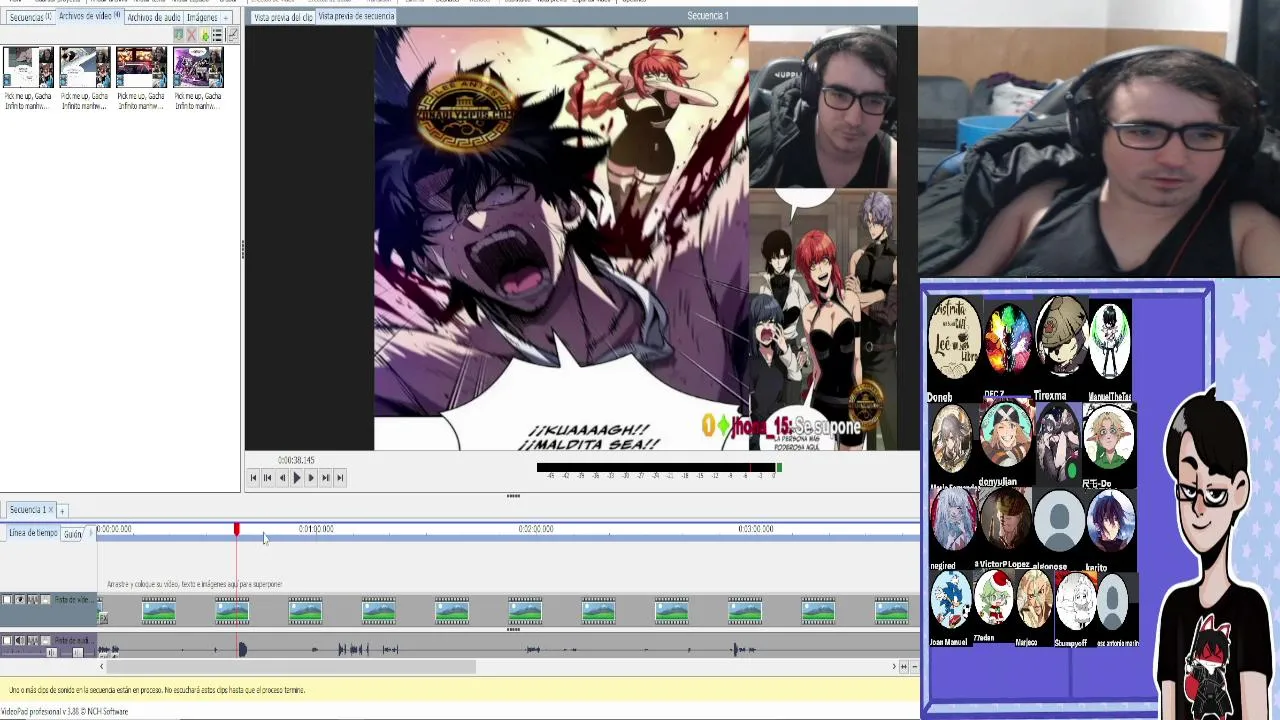Tick the video track selection checkbox
Image resolution: width=1280 pixels, height=720 pixels.
pyautogui.click(x=7, y=600)
